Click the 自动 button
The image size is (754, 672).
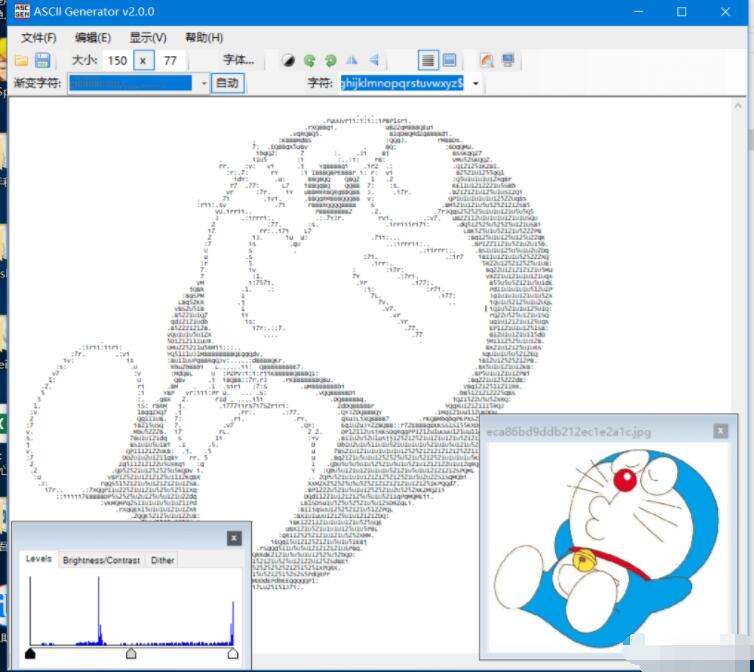(x=227, y=83)
